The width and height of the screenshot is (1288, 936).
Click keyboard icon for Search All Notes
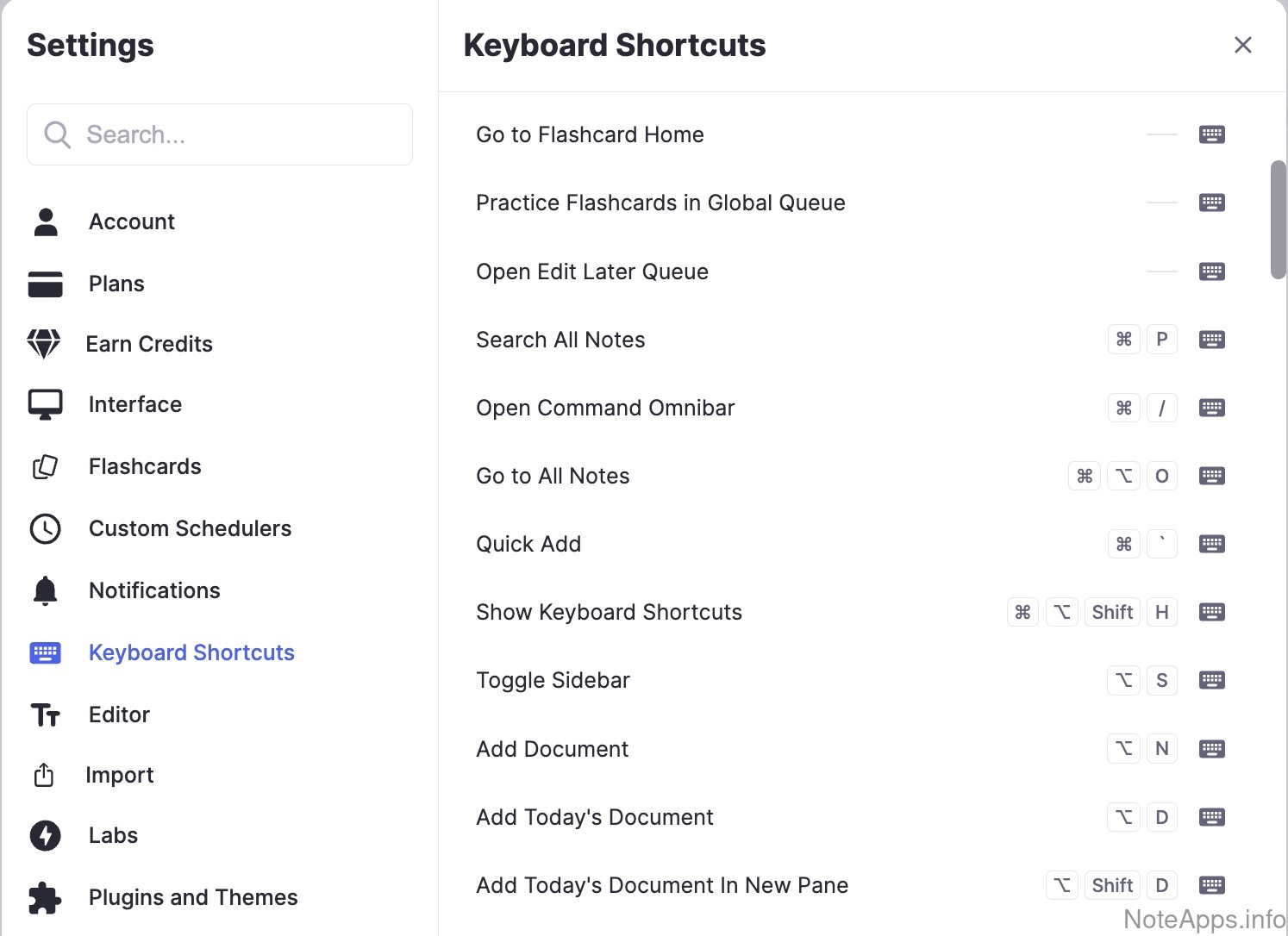1211,340
